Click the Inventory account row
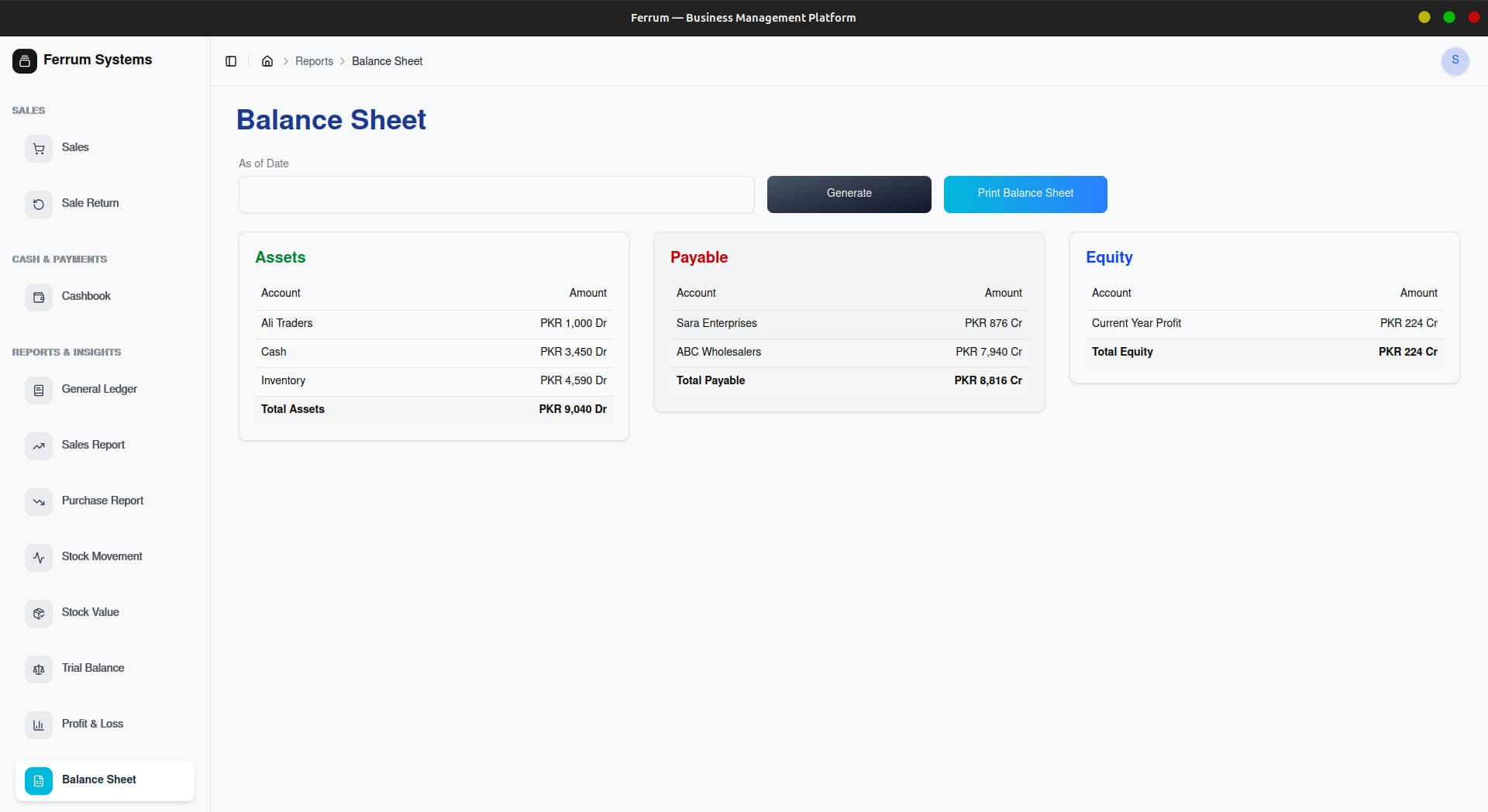The height and width of the screenshot is (812, 1488). [434, 381]
